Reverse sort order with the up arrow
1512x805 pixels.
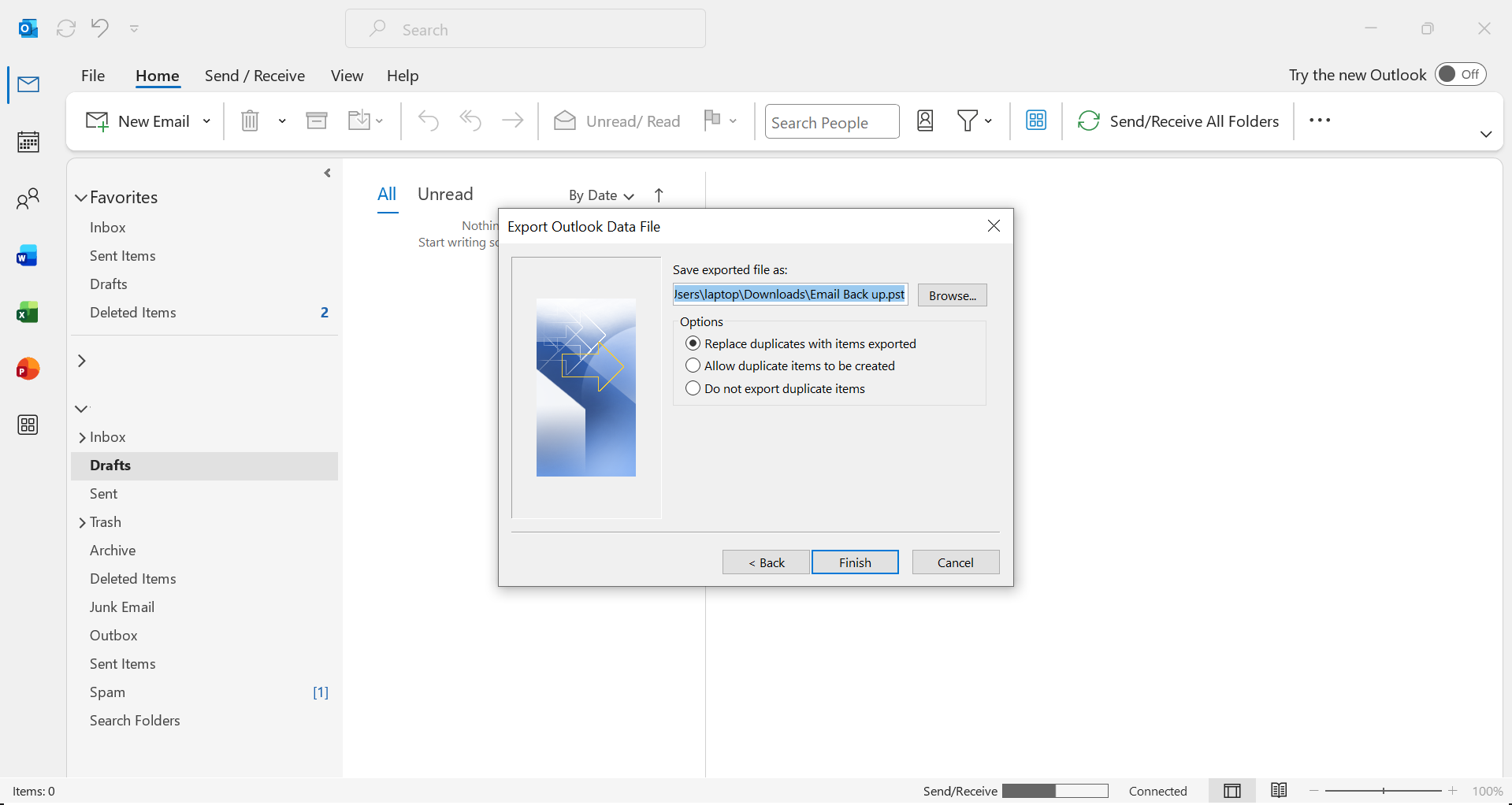pos(659,195)
